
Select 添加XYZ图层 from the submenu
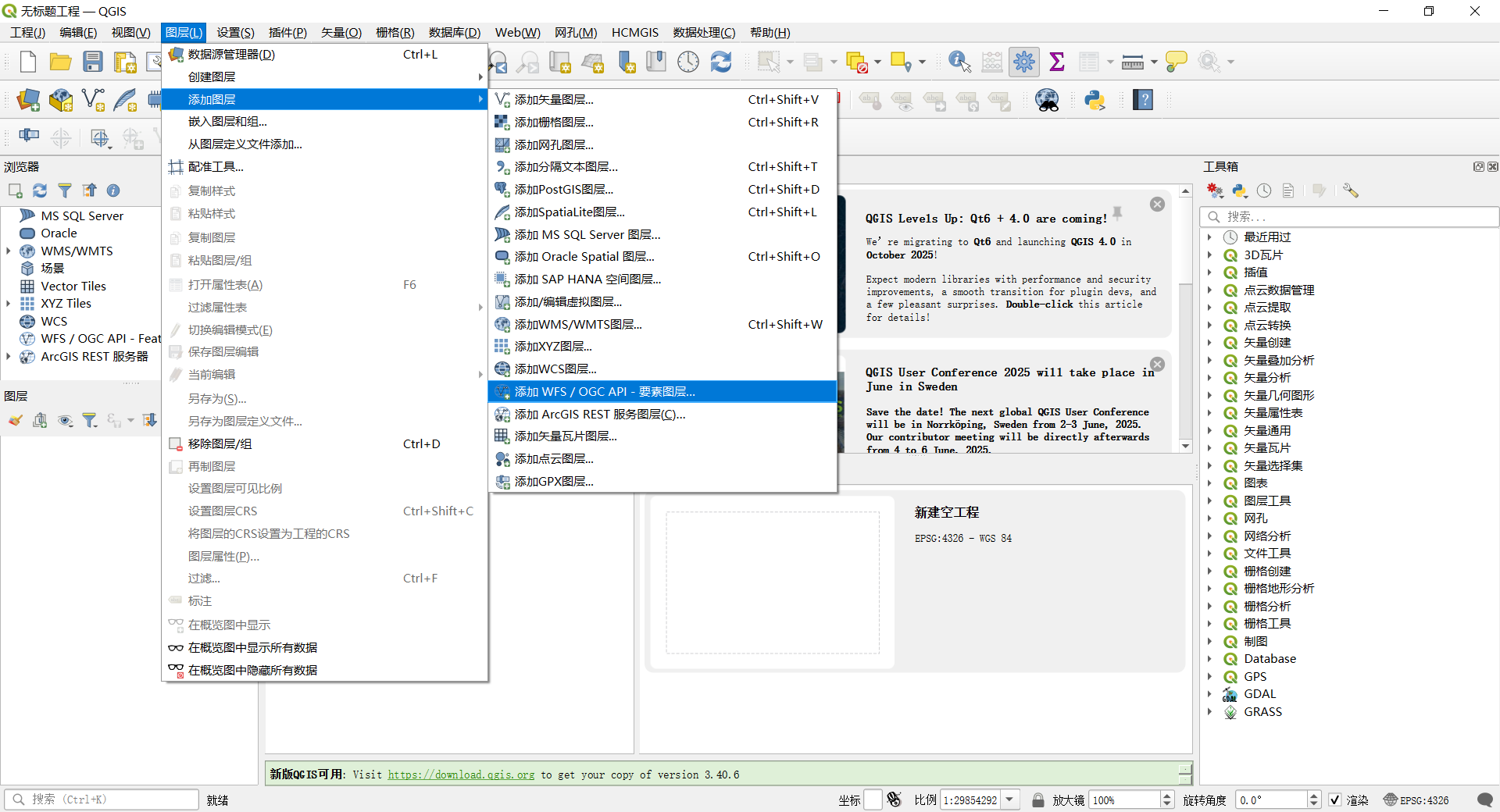pos(553,347)
